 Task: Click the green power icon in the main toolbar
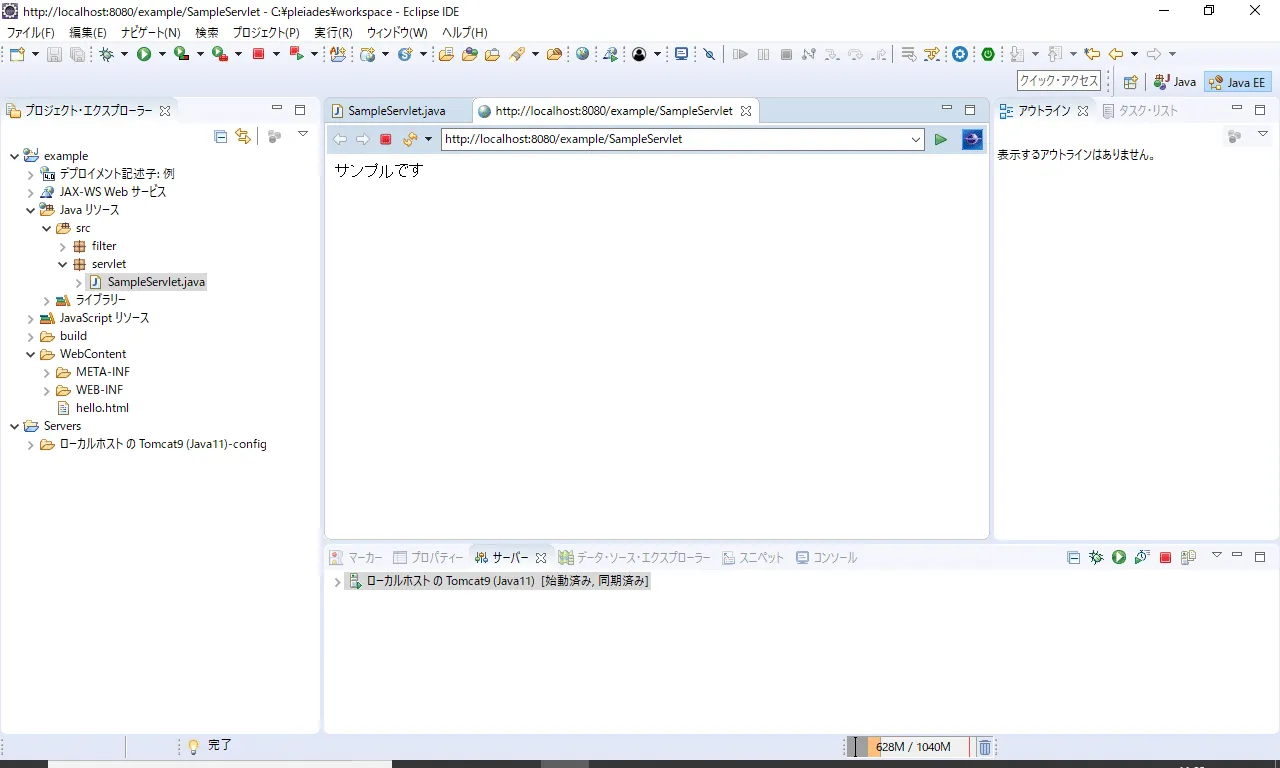coord(988,54)
